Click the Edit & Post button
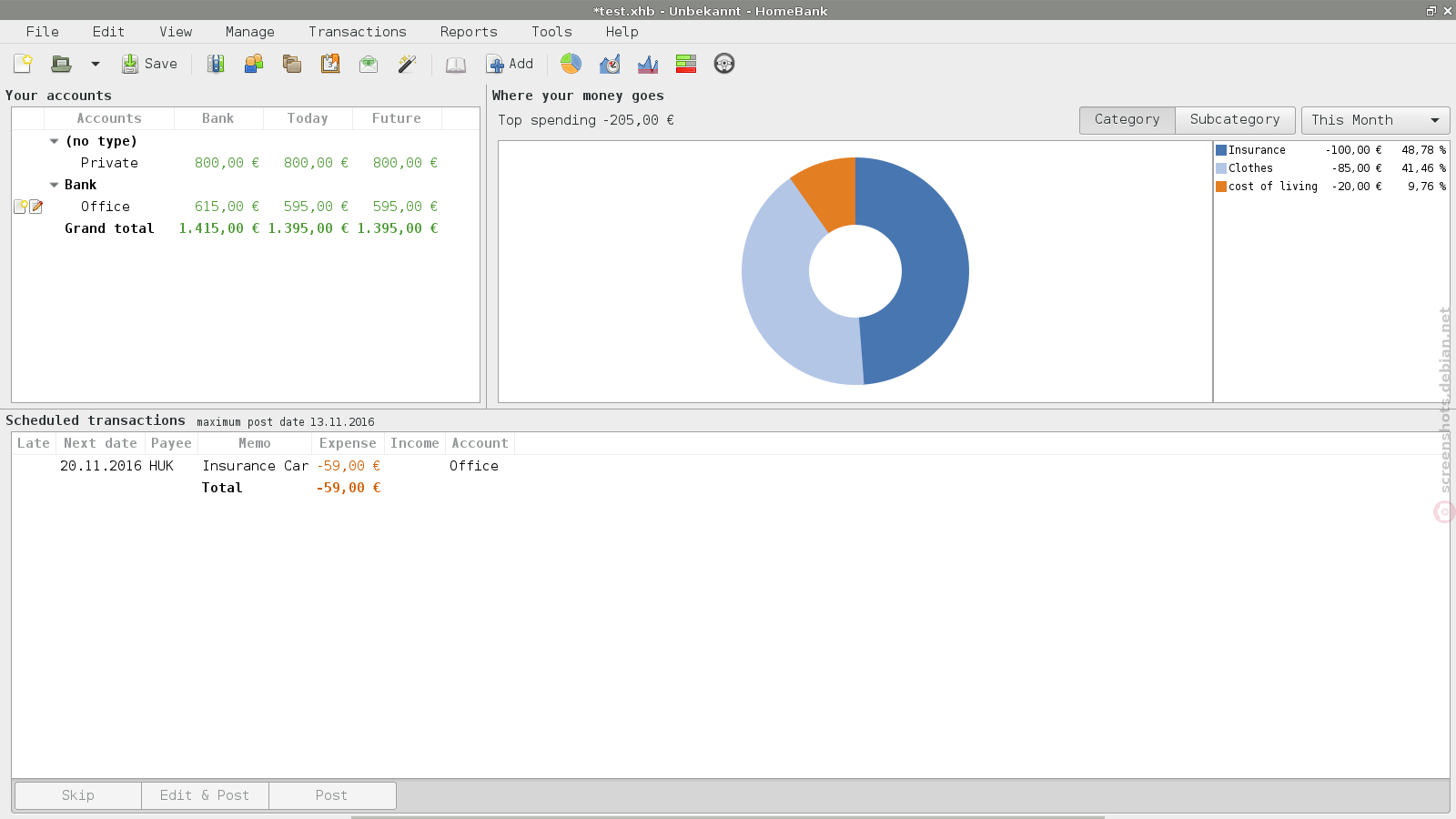Image resolution: width=1456 pixels, height=819 pixels. (x=205, y=795)
